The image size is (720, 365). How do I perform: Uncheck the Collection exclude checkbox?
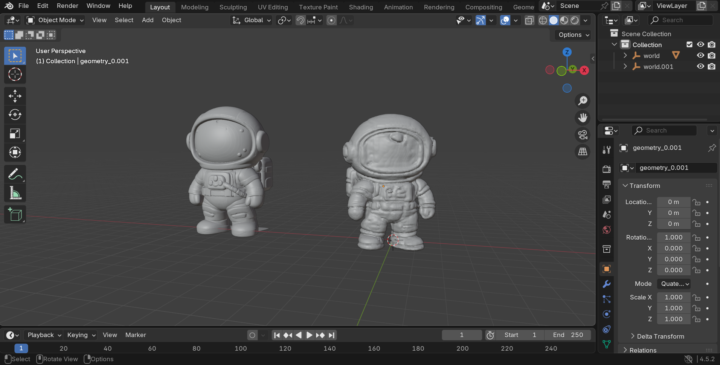[x=689, y=45]
